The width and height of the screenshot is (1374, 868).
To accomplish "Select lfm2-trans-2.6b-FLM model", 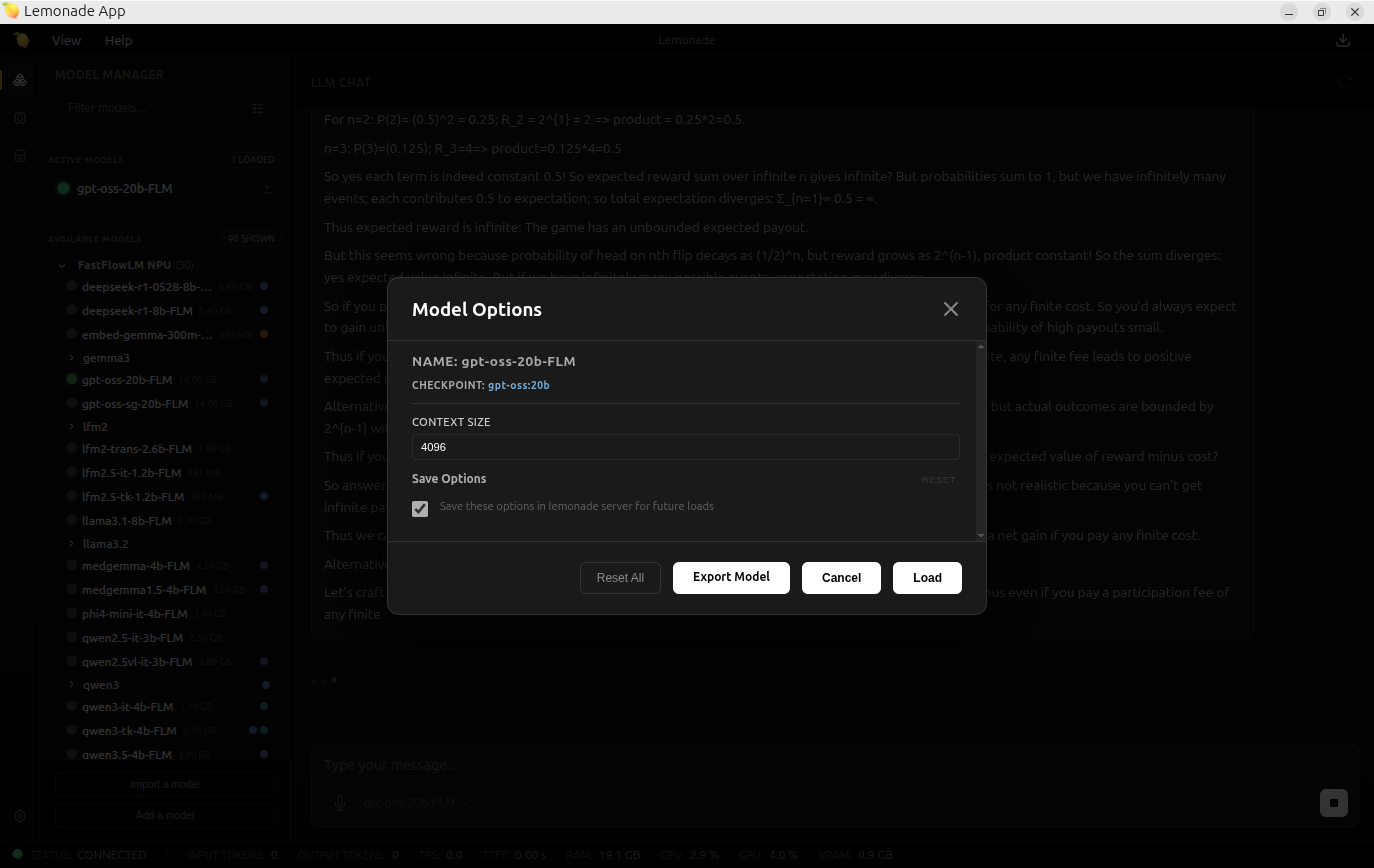I will tap(137, 449).
